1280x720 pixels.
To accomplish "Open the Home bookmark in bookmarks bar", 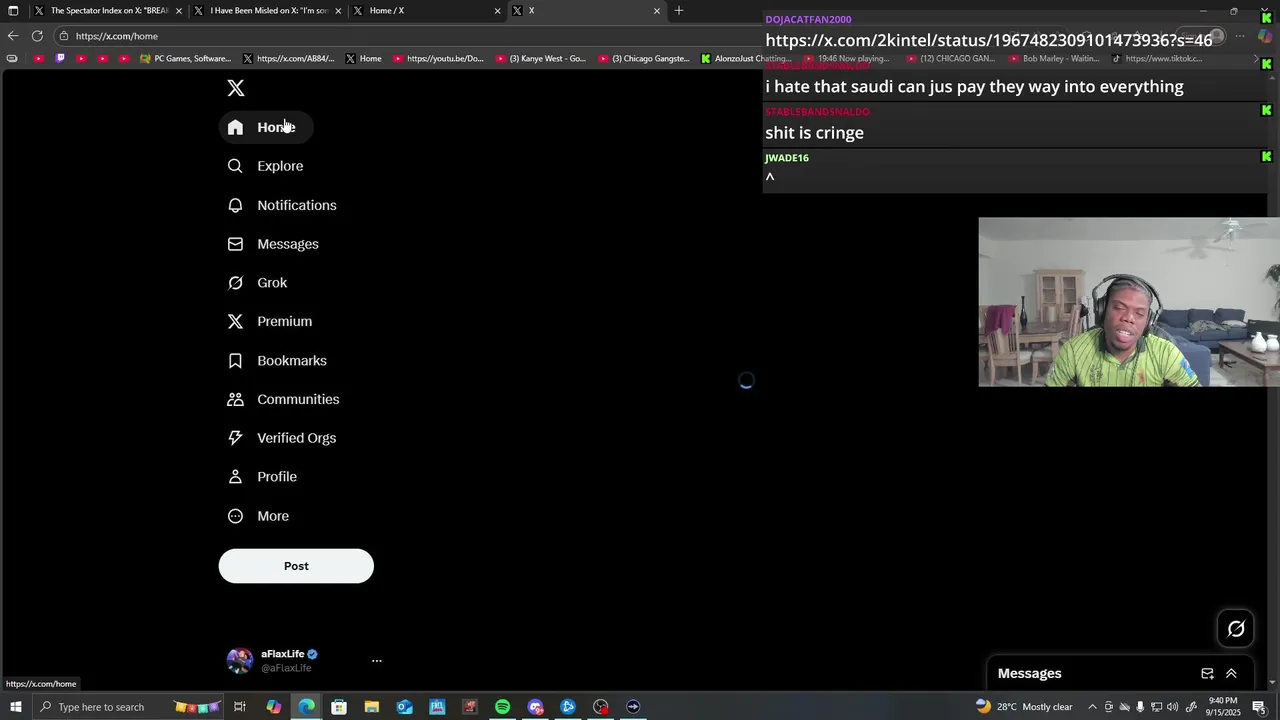I will (364, 59).
